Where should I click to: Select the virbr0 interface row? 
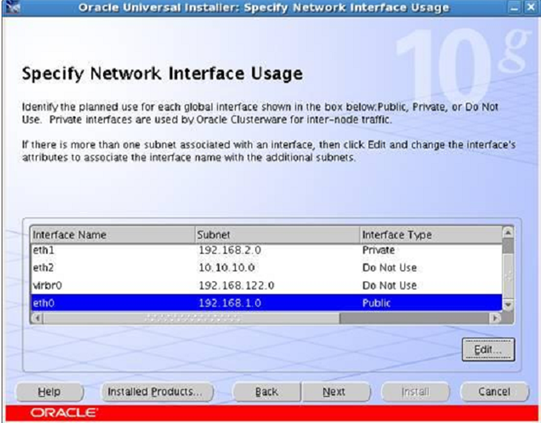pyautogui.click(x=266, y=285)
